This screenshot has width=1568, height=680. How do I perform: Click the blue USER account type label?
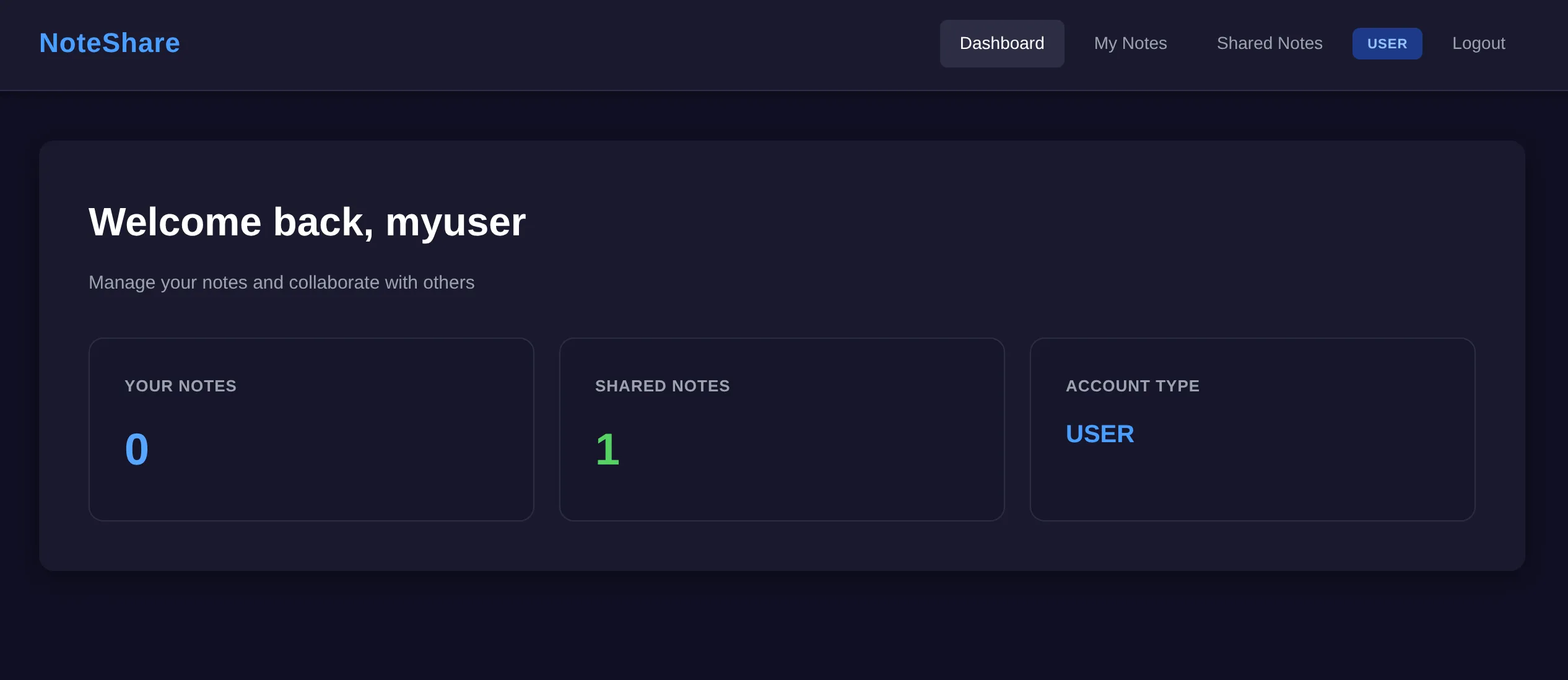click(1099, 434)
